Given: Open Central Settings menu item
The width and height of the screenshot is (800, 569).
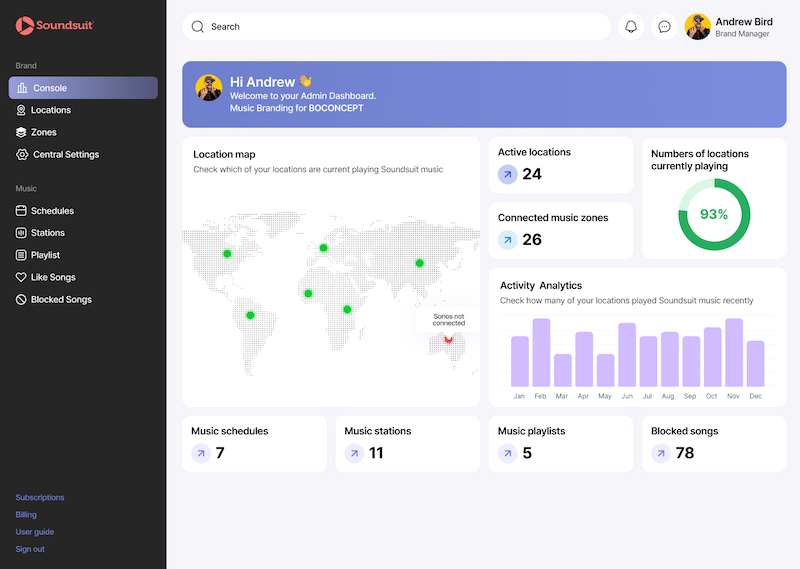Looking at the screenshot, I should 65,155.
